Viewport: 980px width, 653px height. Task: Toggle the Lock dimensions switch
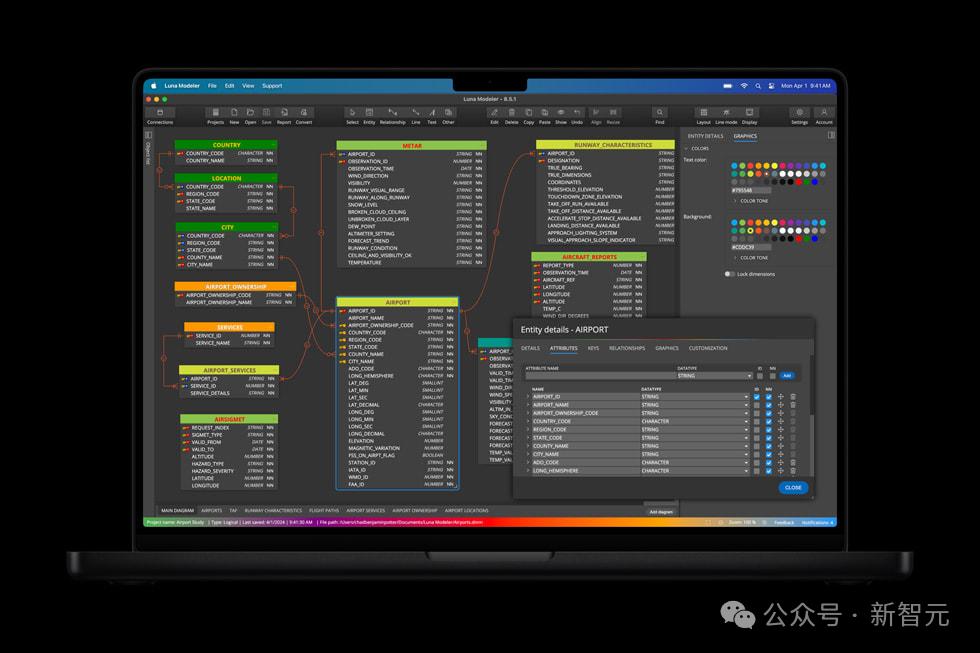click(729, 274)
